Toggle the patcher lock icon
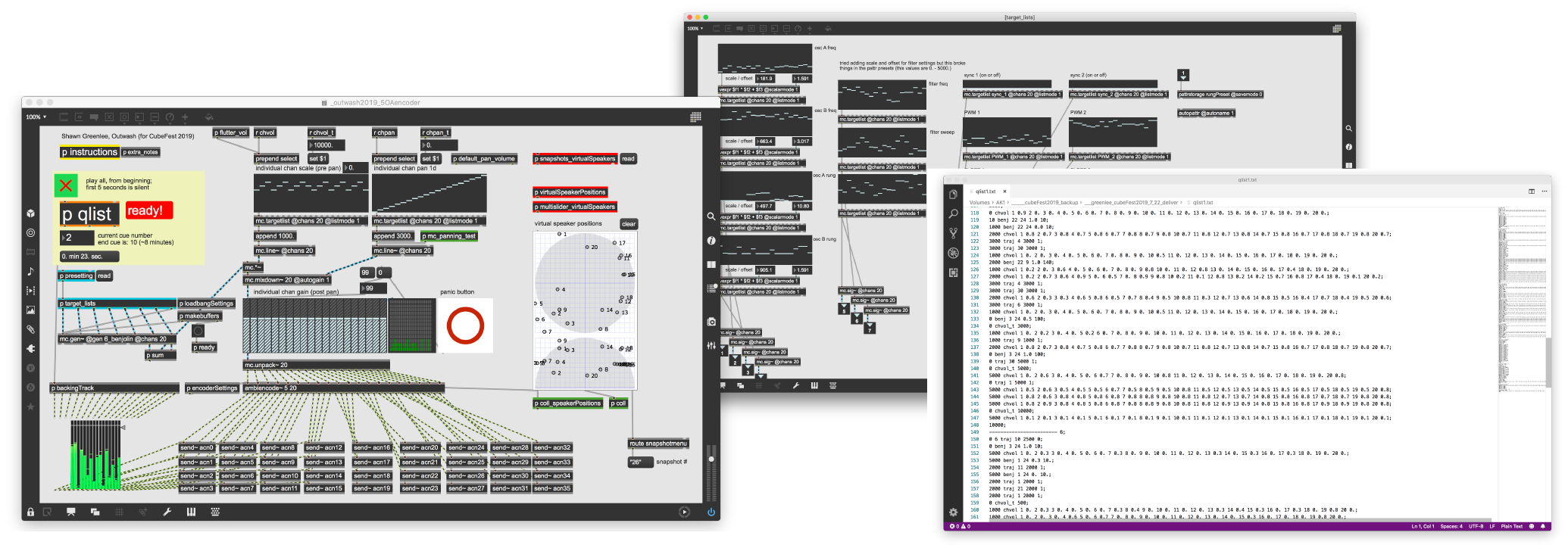Screen dimensions: 1568x545 point(30,512)
